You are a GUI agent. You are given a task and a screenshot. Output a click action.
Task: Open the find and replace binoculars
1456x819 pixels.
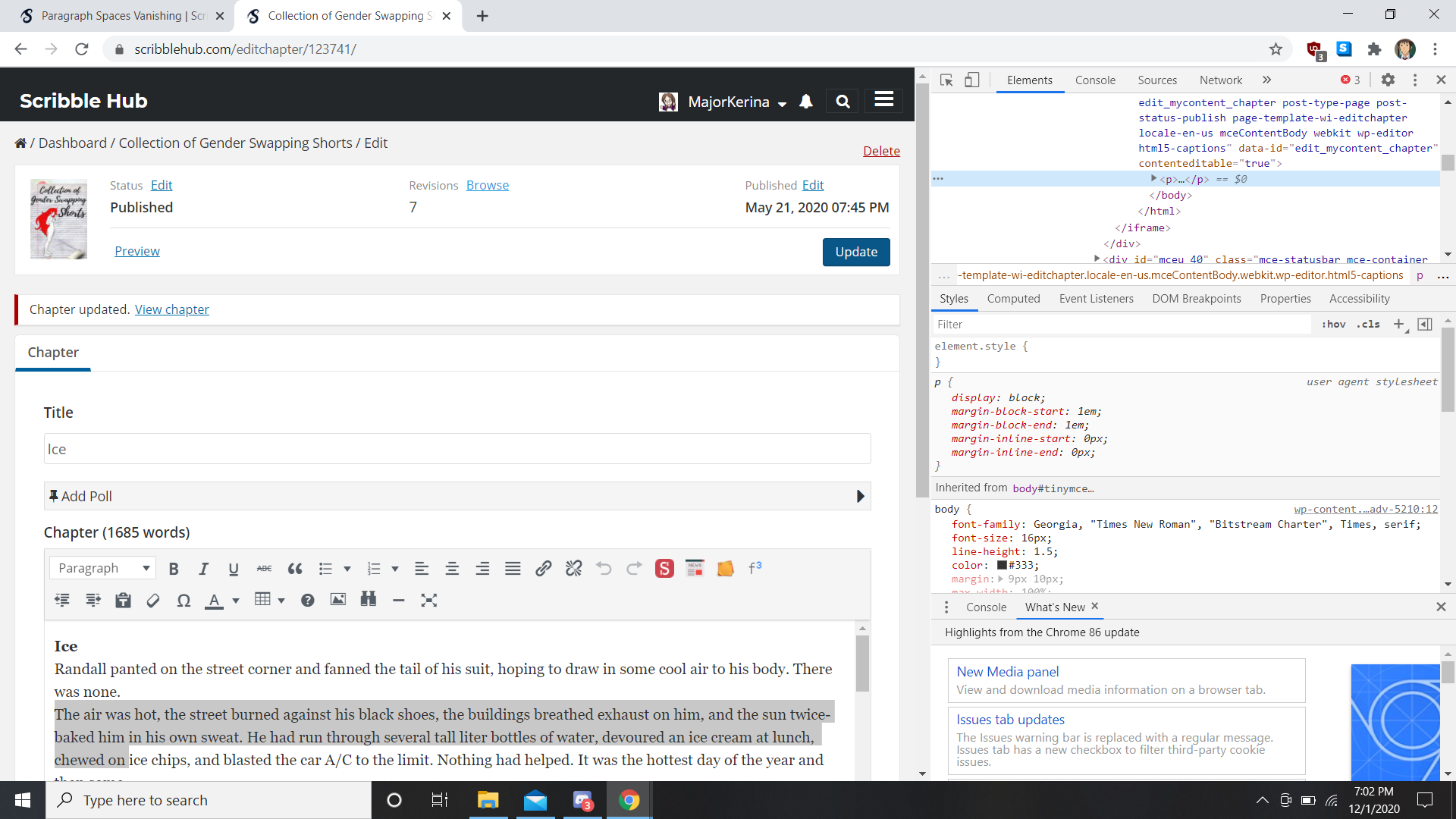(x=369, y=600)
